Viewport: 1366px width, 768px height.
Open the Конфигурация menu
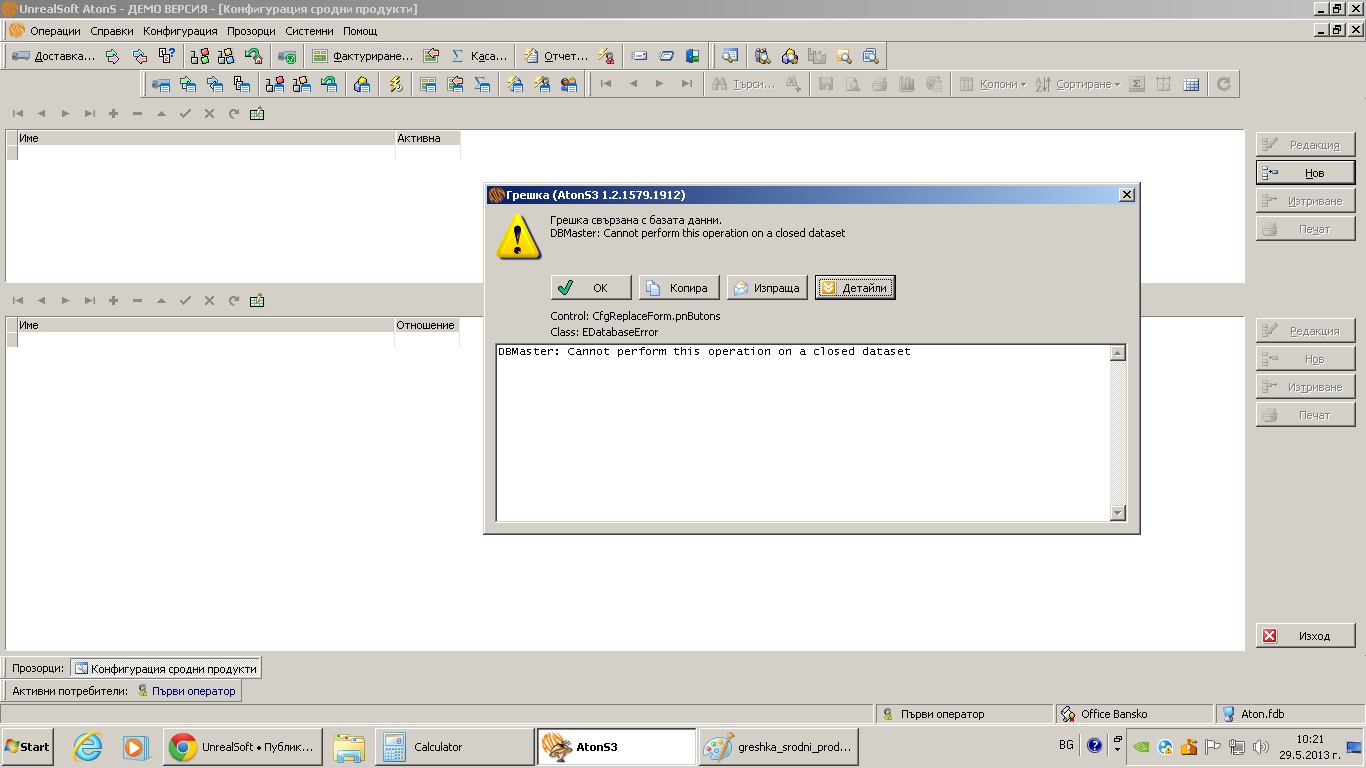click(180, 31)
